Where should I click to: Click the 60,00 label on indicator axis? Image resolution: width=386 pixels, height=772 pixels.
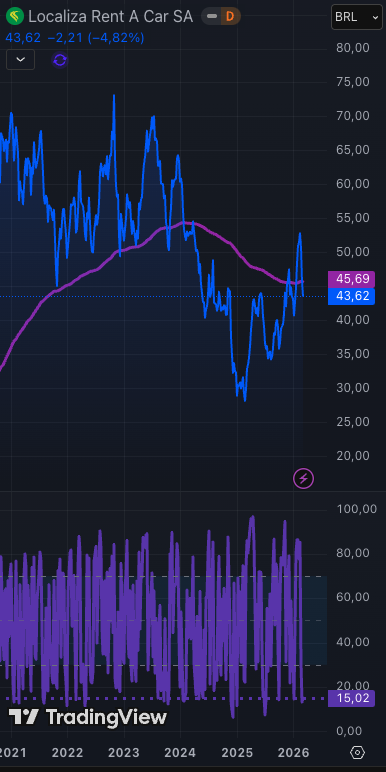point(353,597)
